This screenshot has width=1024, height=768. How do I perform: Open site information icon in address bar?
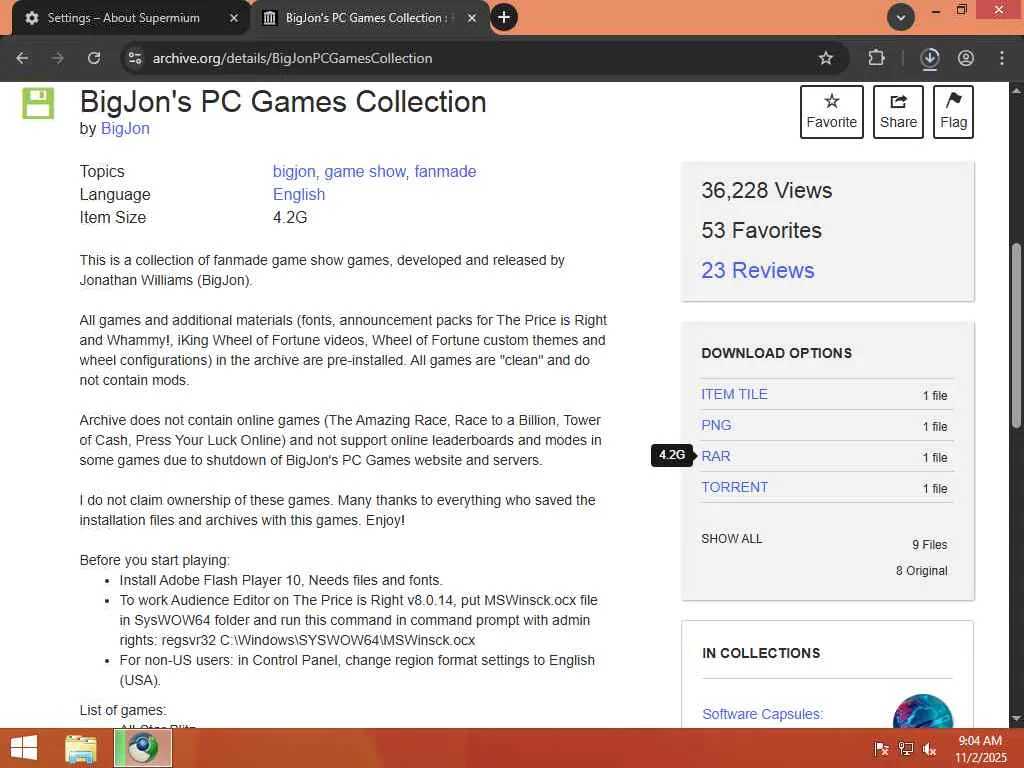click(135, 58)
